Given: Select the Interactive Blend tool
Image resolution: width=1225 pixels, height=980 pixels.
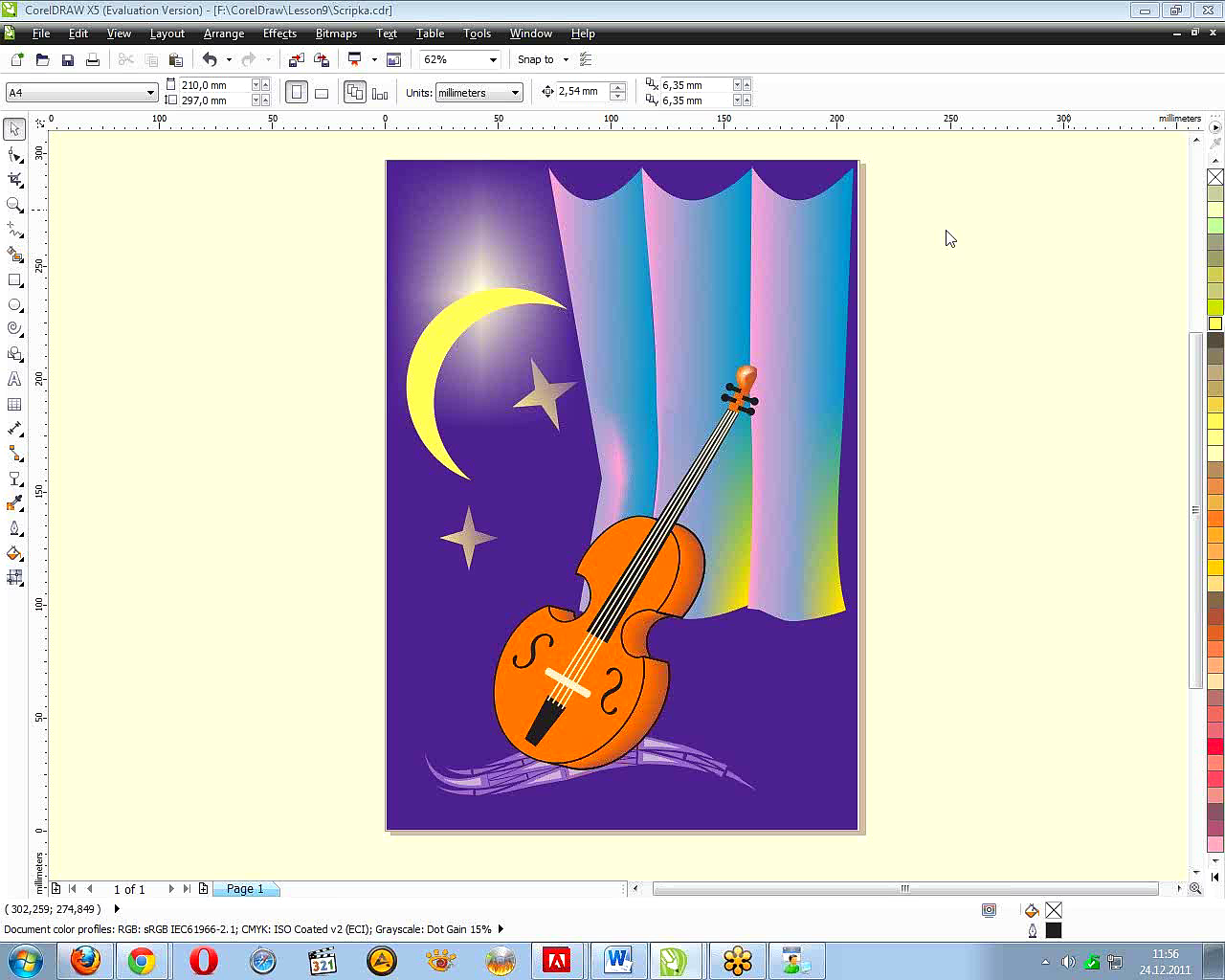Looking at the screenshot, I should click(x=14, y=479).
